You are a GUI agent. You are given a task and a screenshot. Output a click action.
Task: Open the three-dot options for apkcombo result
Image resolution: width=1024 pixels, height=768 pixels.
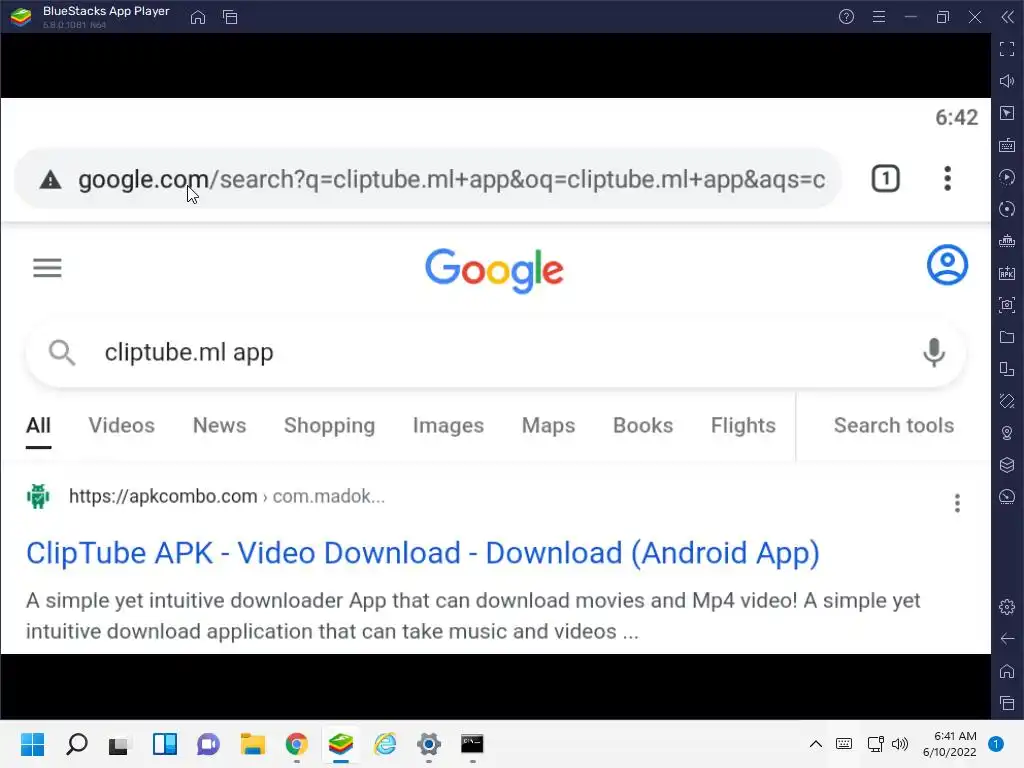(x=957, y=503)
